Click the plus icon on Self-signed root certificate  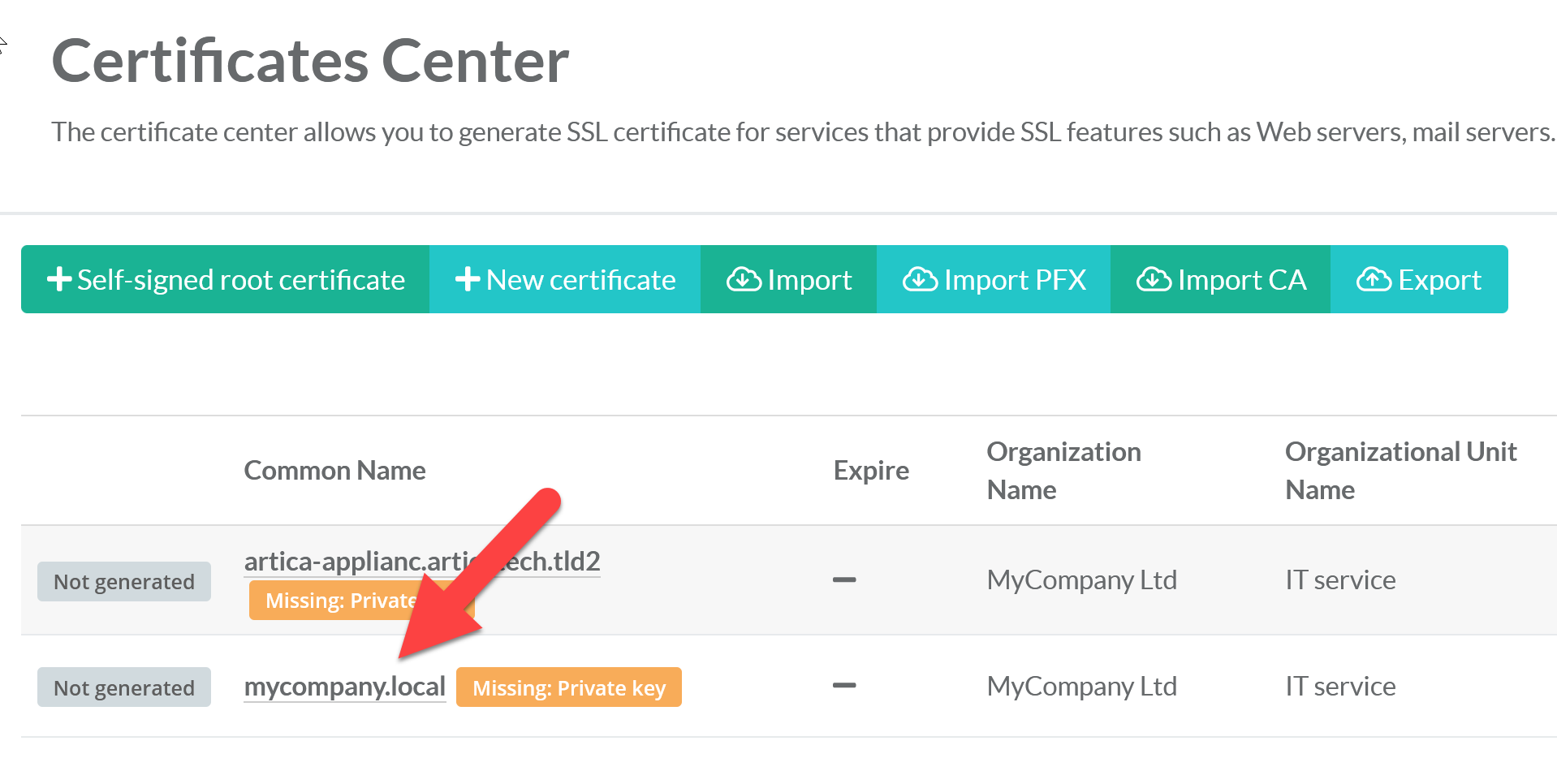59,279
